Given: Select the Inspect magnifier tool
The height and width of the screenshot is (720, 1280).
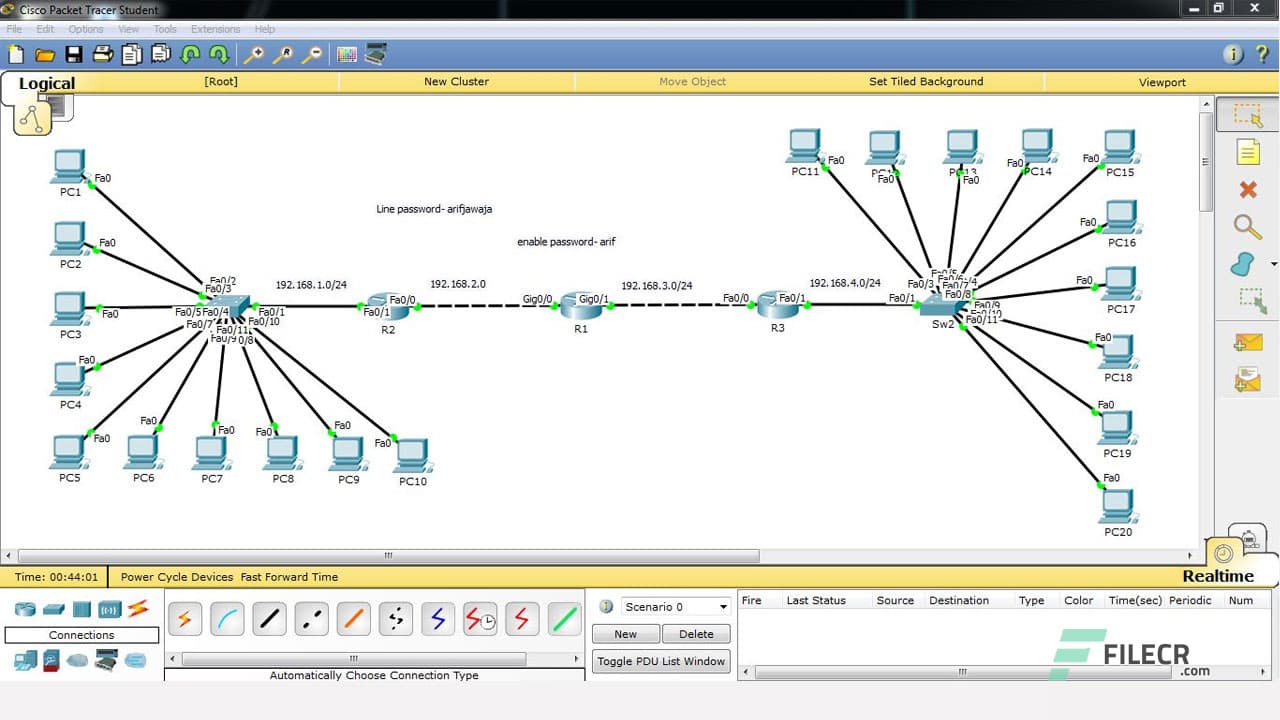Looking at the screenshot, I should tap(1249, 228).
